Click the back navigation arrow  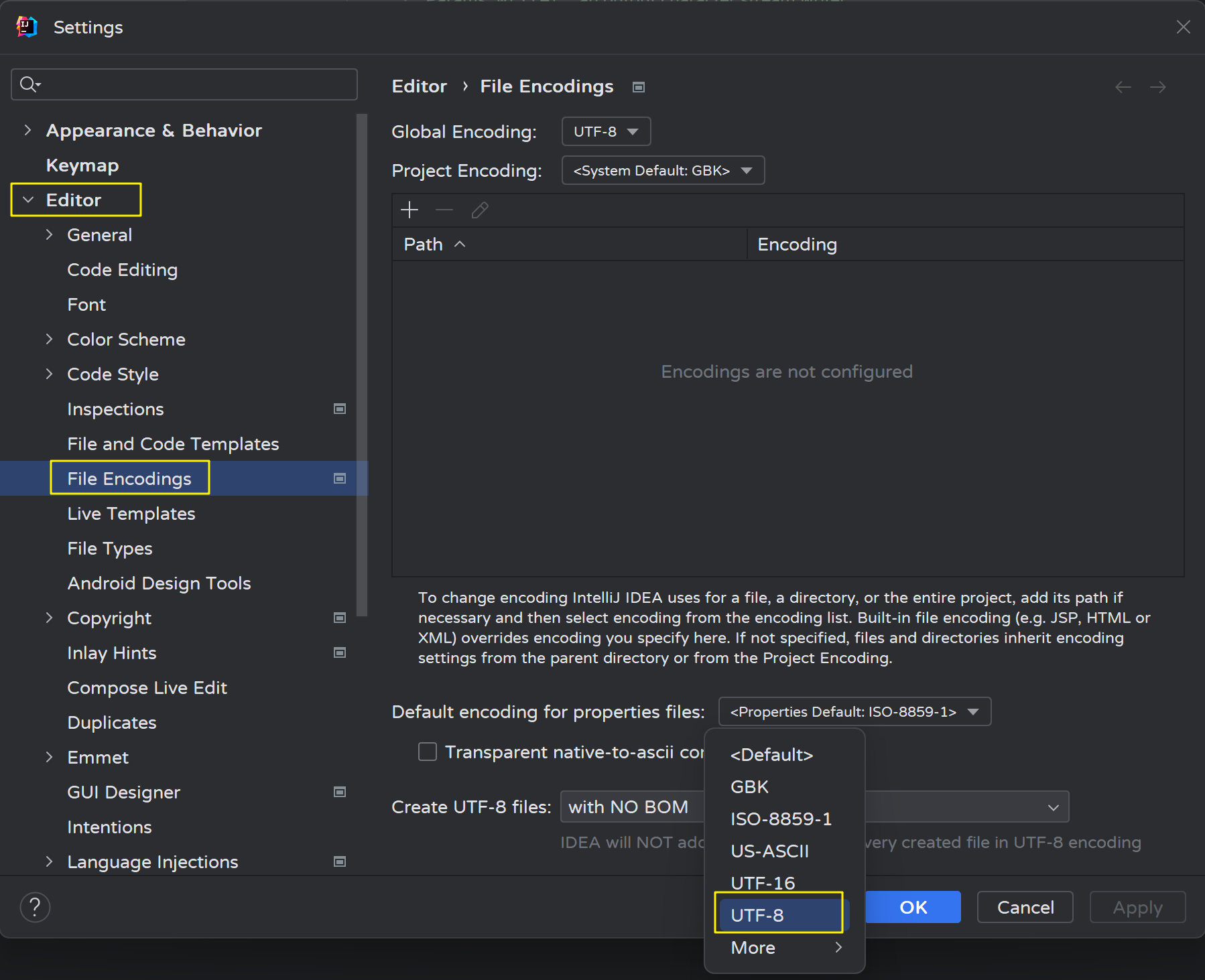coord(1123,87)
